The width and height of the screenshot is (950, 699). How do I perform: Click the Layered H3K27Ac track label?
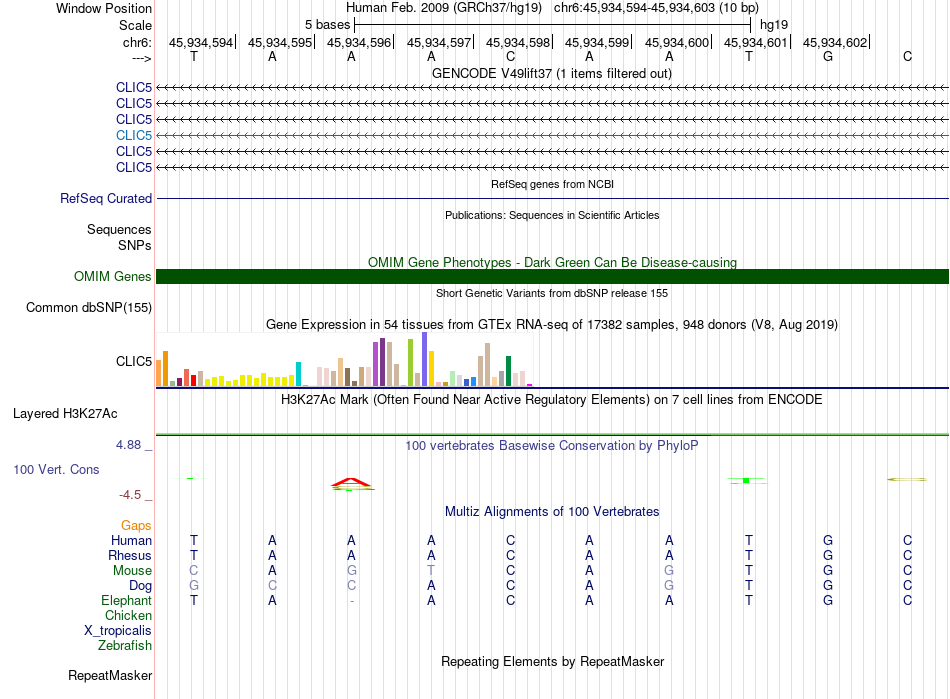pos(65,414)
